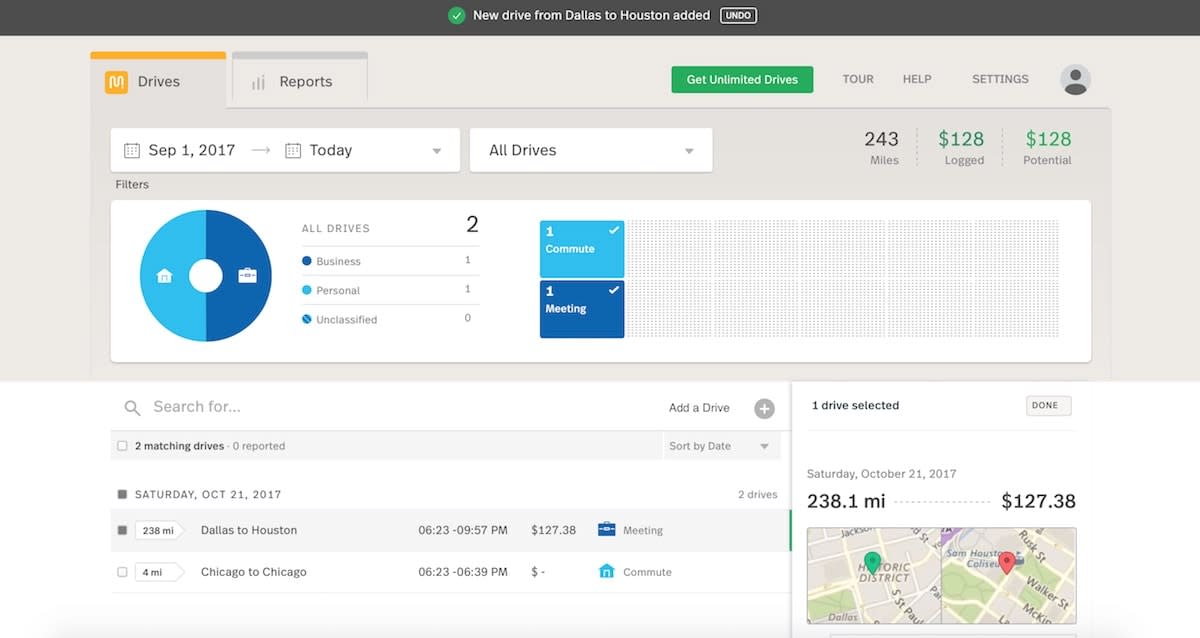The width and height of the screenshot is (1200, 638).
Task: Check the Chicago to Chicago drive checkbox
Action: pos(122,572)
